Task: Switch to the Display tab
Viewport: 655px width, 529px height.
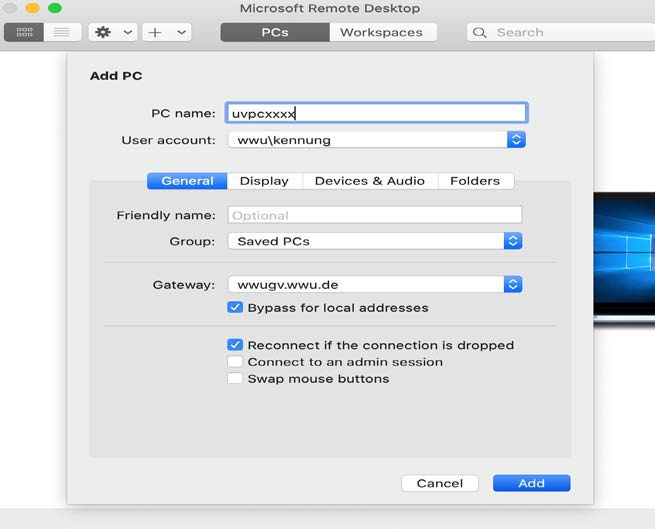Action: pos(264,181)
